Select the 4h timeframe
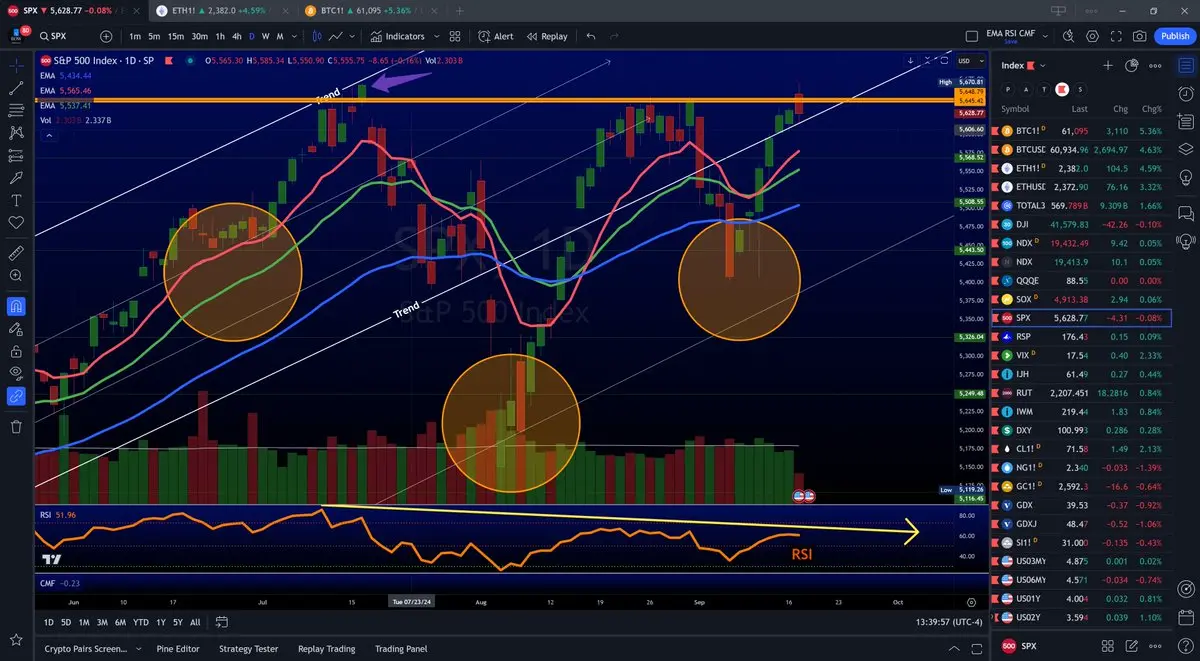 point(236,36)
